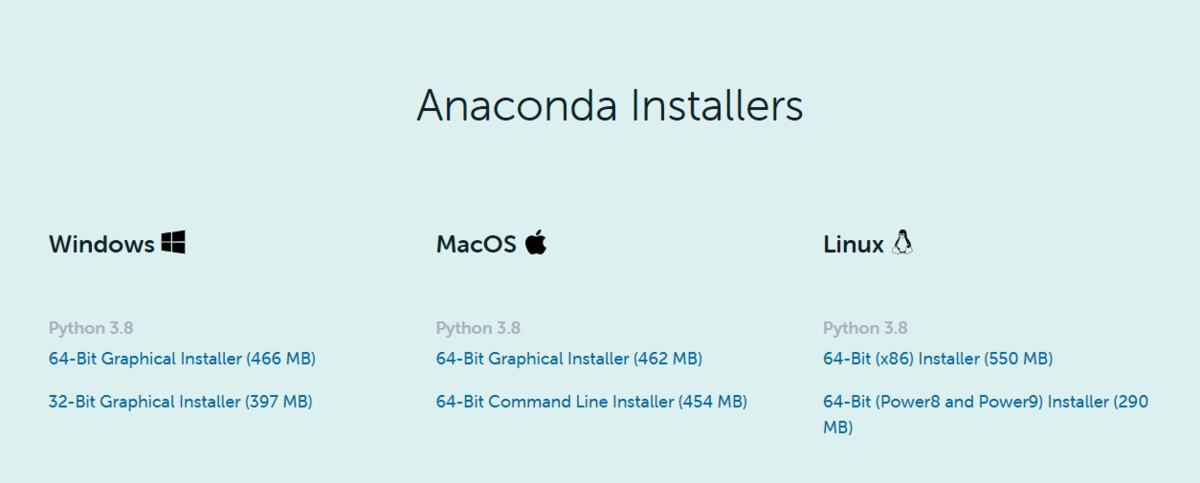Click the 550 MB size in Linux link
The width and height of the screenshot is (1200, 483).
(x=1018, y=358)
